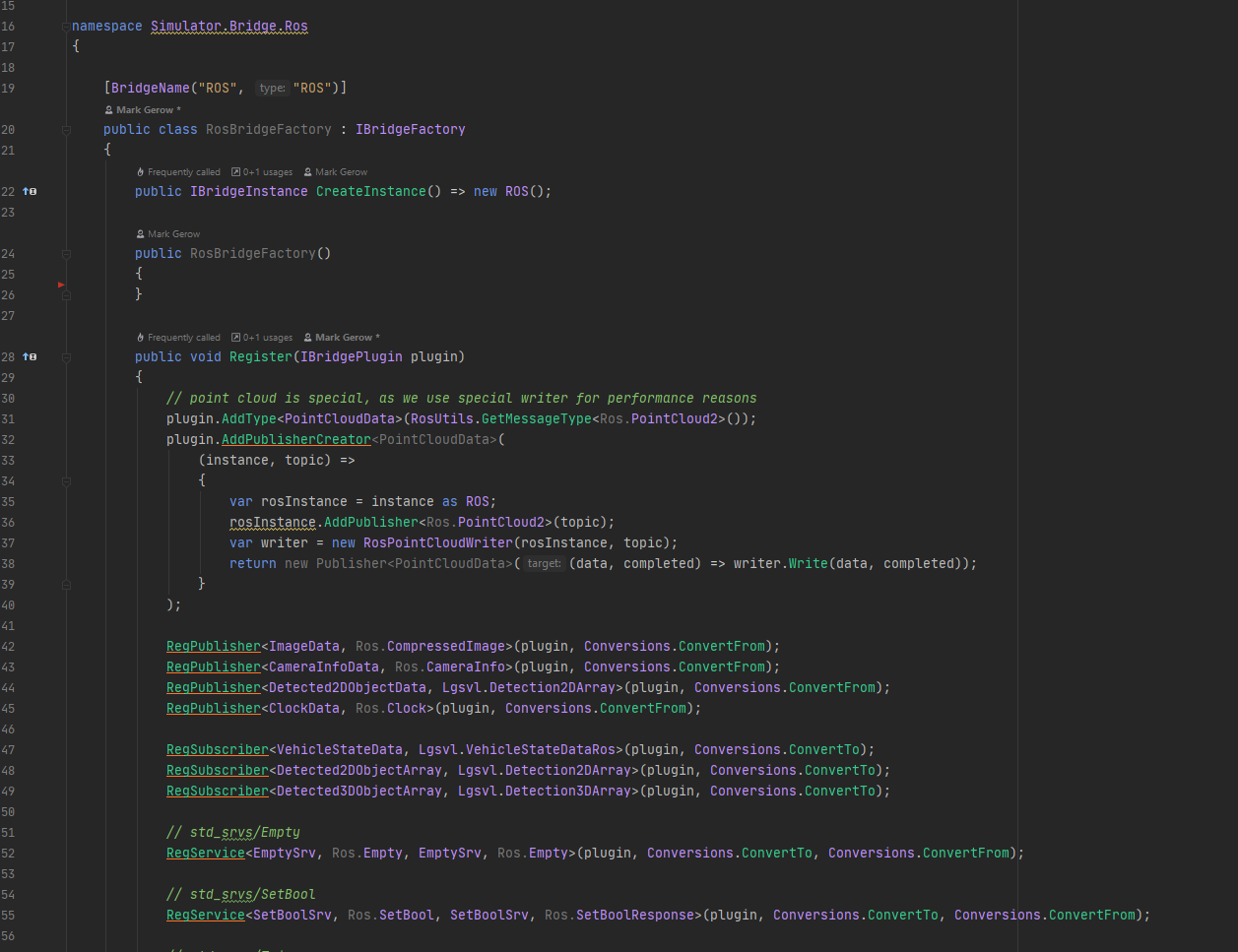Collapse the lambda block starting at line 34
Image resolution: width=1238 pixels, height=952 pixels.
66,481
